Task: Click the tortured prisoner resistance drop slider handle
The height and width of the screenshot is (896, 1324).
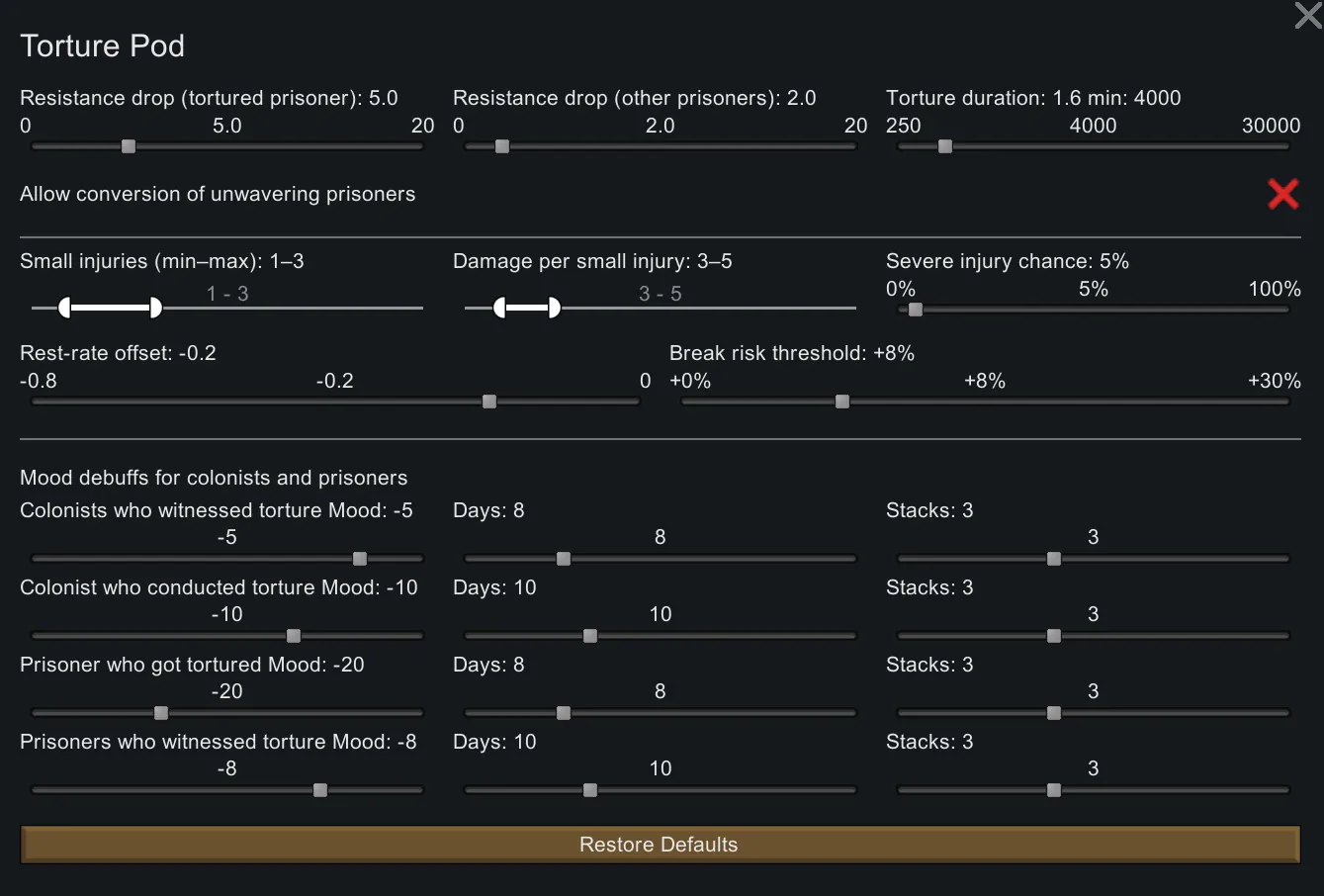Action: 129,146
